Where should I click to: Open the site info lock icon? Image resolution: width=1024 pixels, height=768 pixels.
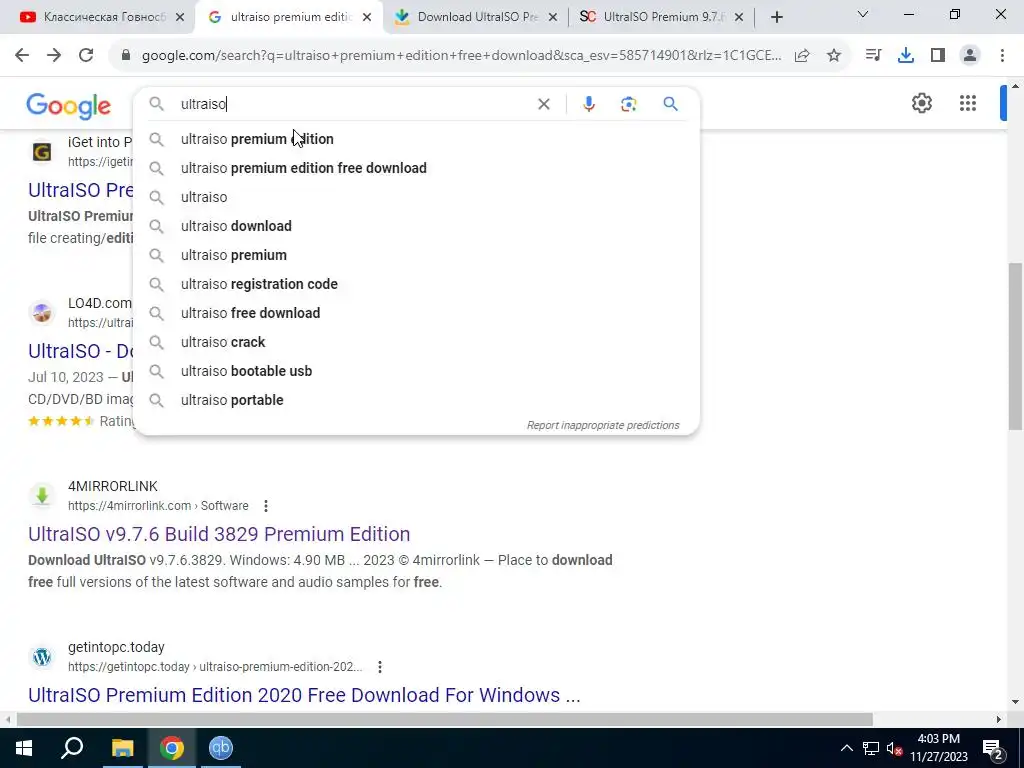pyautogui.click(x=126, y=56)
